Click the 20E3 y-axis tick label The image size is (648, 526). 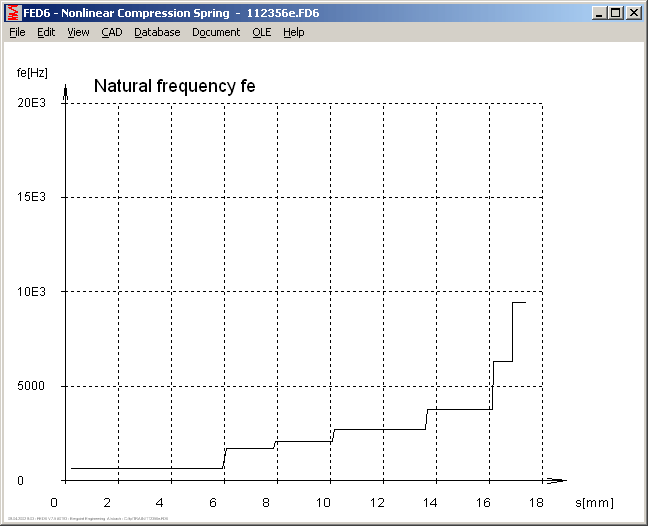point(32,103)
